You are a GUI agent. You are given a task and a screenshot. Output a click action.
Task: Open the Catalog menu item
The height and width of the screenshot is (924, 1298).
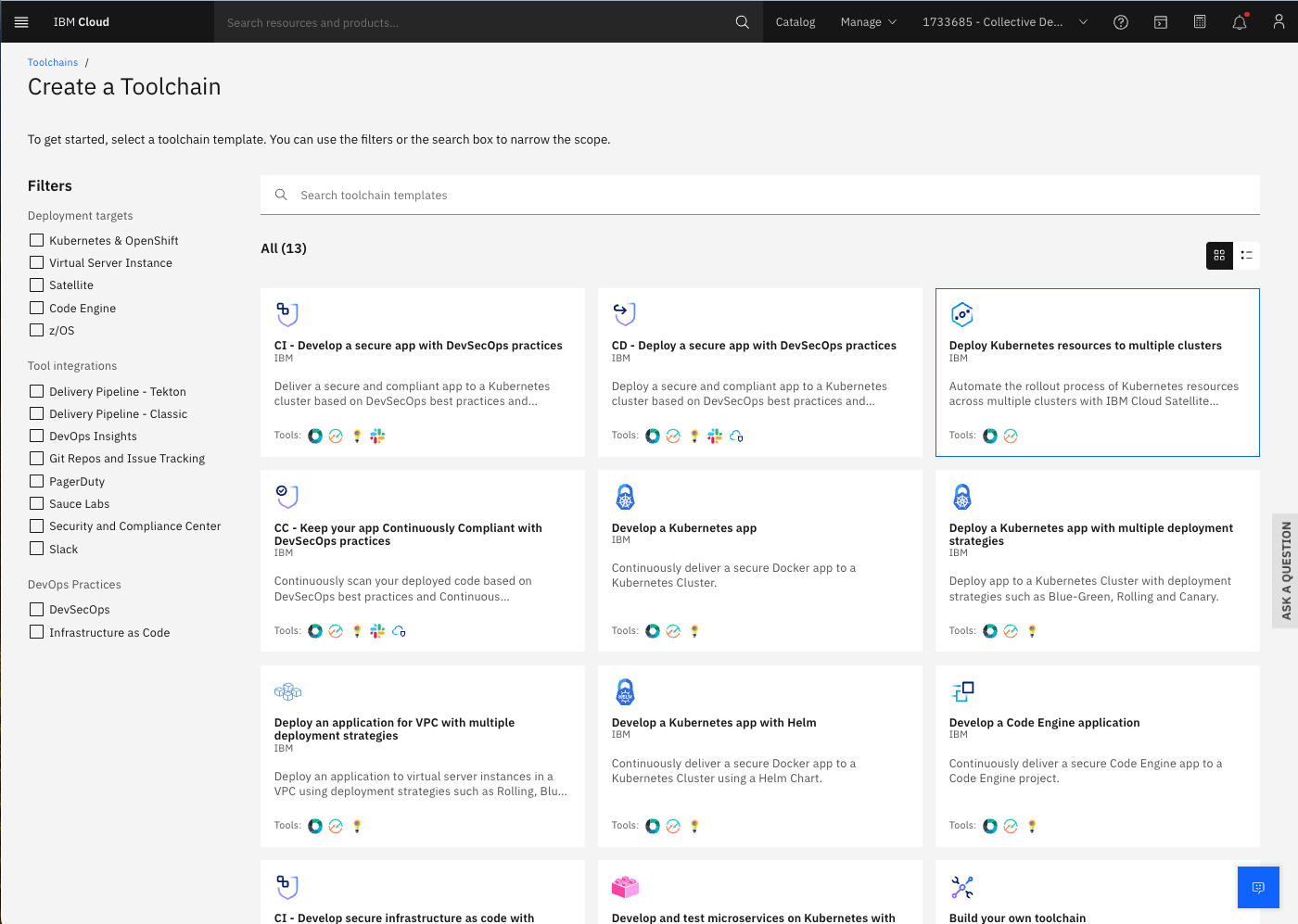[x=795, y=22]
